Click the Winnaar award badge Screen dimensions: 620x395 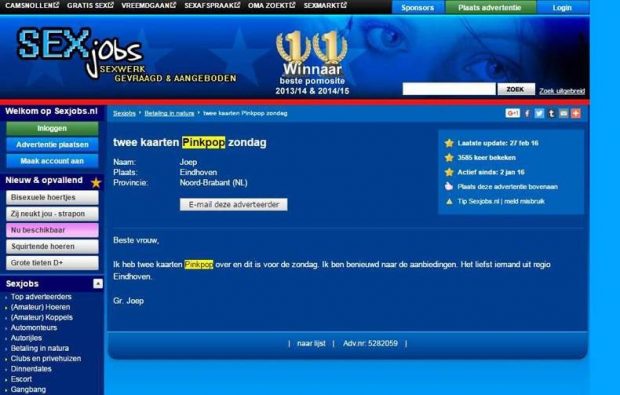pos(312,62)
